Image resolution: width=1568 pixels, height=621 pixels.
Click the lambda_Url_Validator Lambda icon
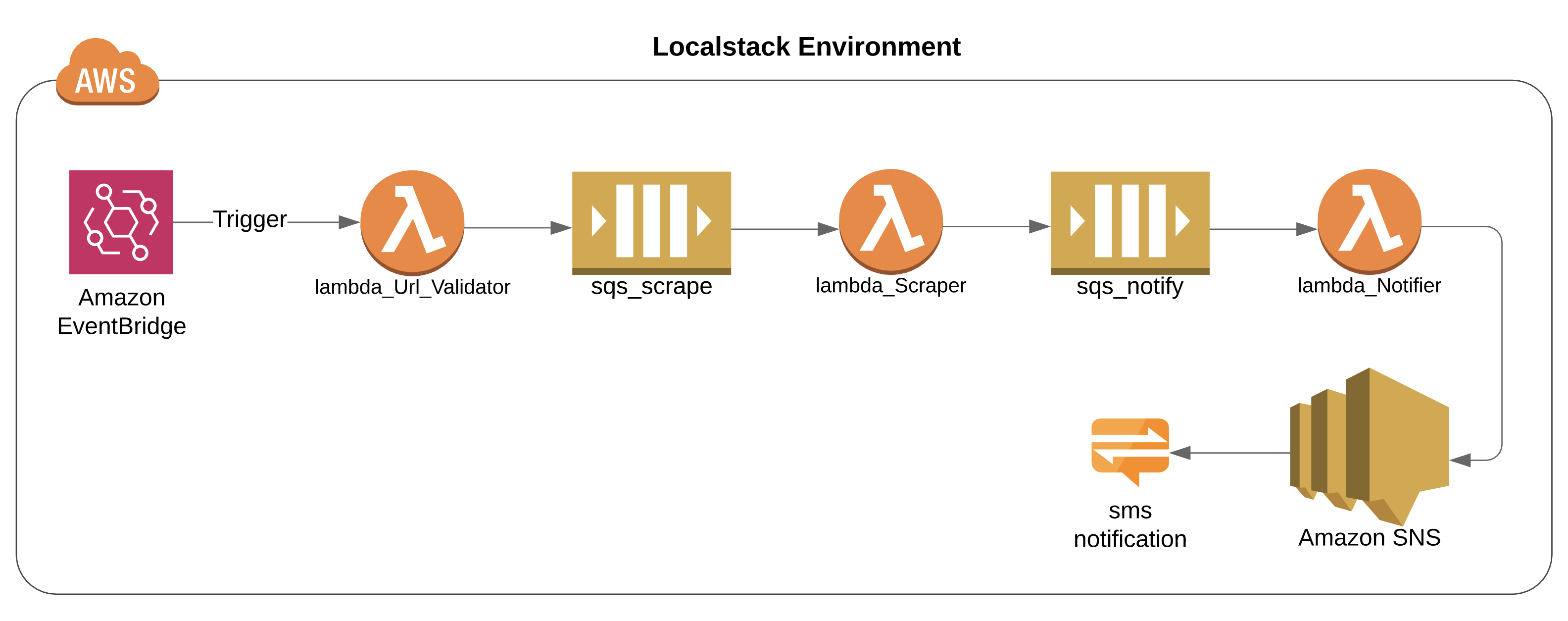412,222
